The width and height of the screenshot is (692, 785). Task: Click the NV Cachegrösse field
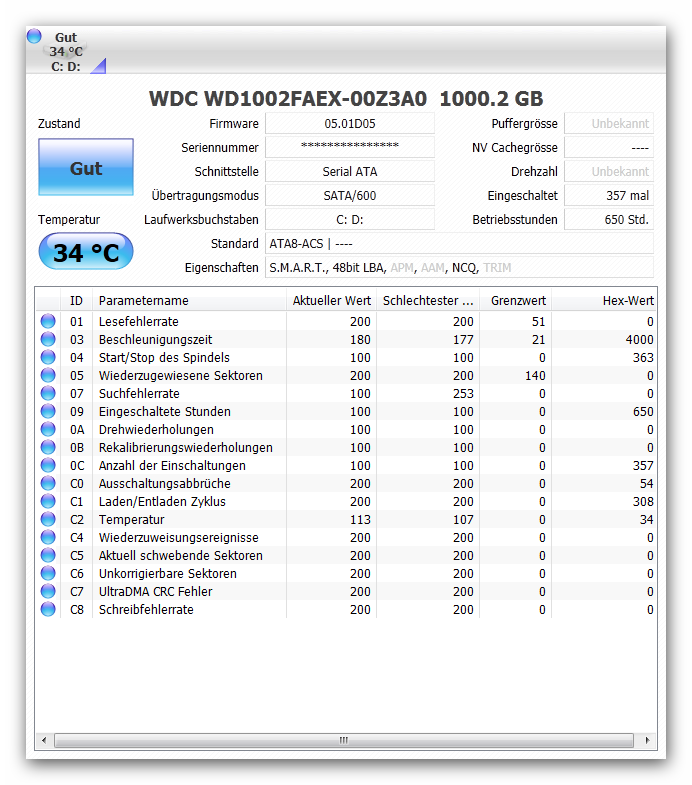pyautogui.click(x=609, y=147)
